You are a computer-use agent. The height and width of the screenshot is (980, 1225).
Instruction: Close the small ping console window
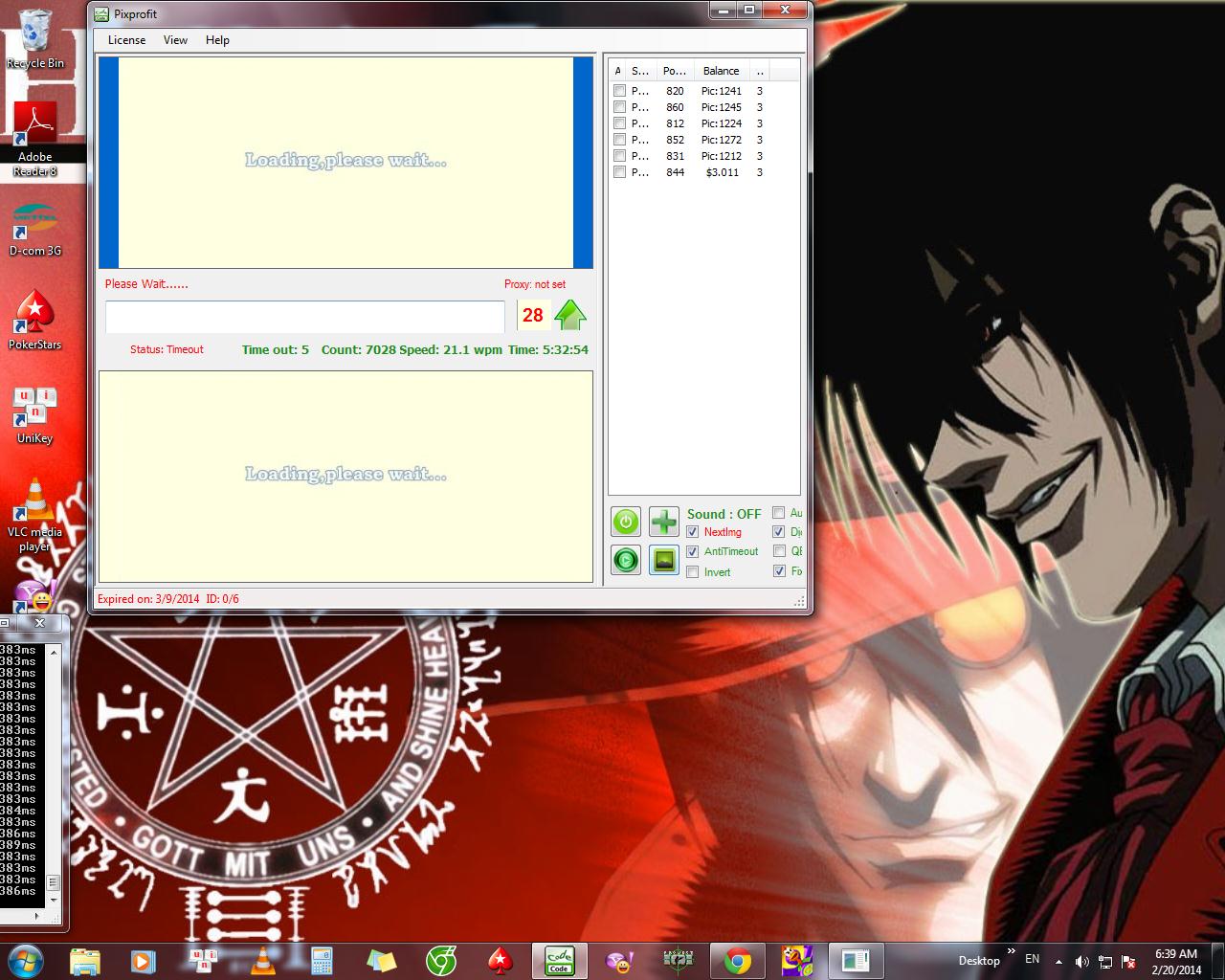39,622
